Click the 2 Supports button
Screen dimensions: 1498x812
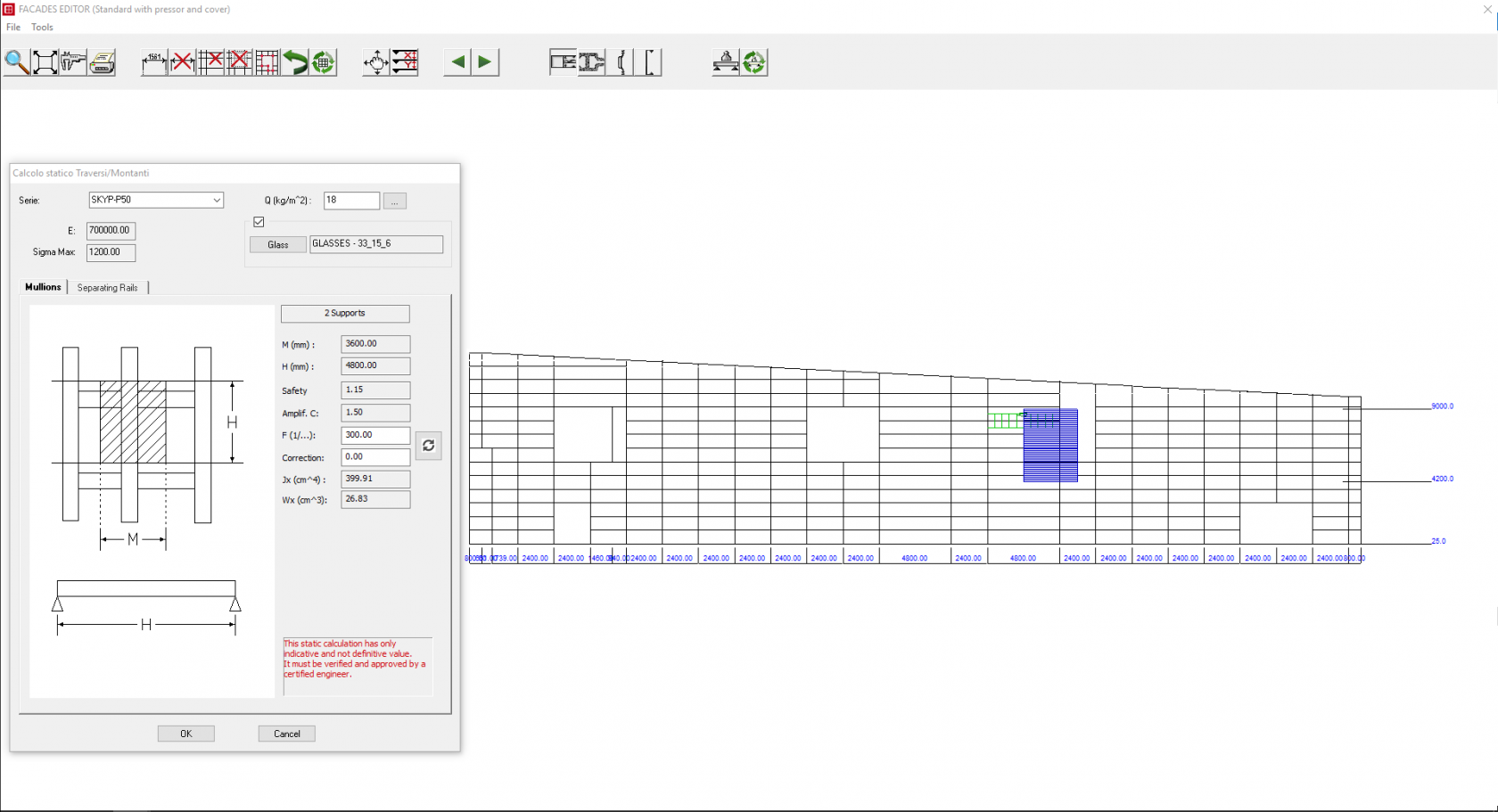pyautogui.click(x=344, y=313)
